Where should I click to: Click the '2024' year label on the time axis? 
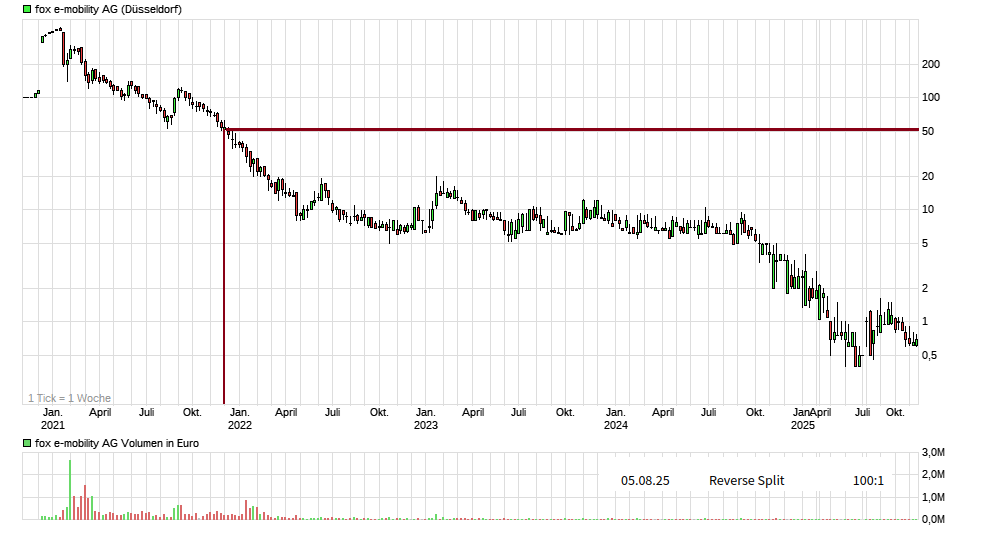(x=616, y=425)
